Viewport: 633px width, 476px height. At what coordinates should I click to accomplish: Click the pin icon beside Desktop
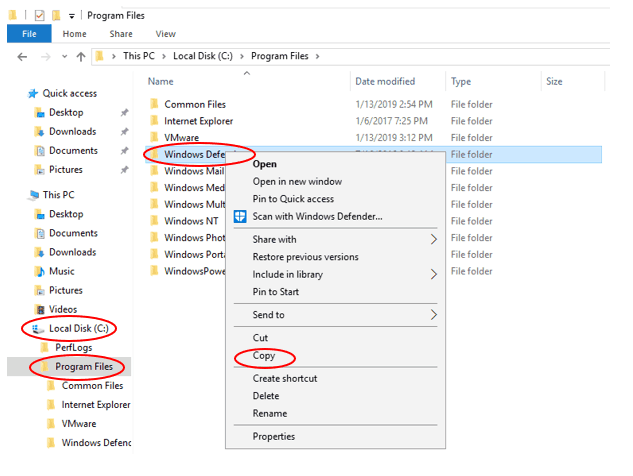coord(124,113)
